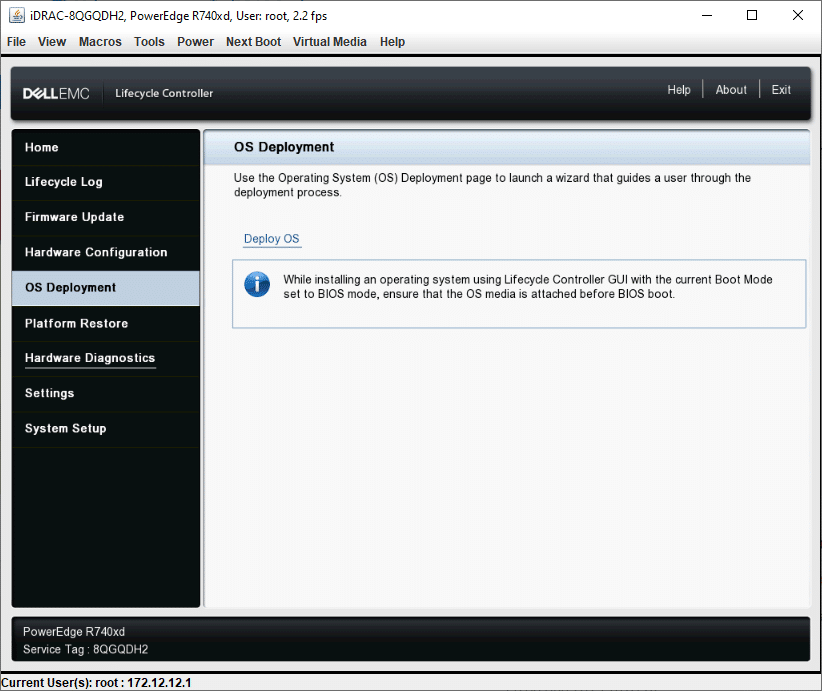Open Lifecycle Log section
This screenshot has width=822, height=691.
(x=106, y=182)
